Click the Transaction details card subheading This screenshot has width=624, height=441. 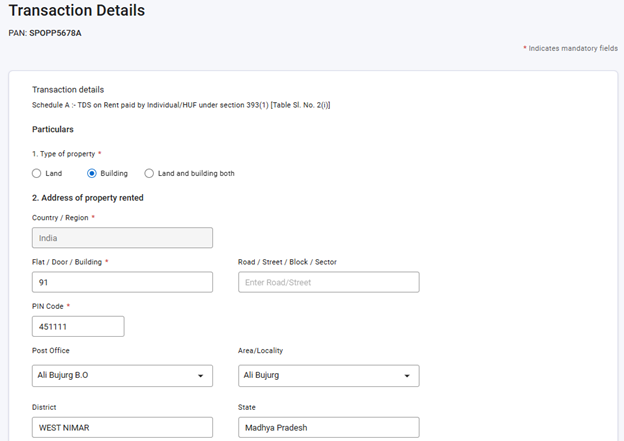pos(68,89)
